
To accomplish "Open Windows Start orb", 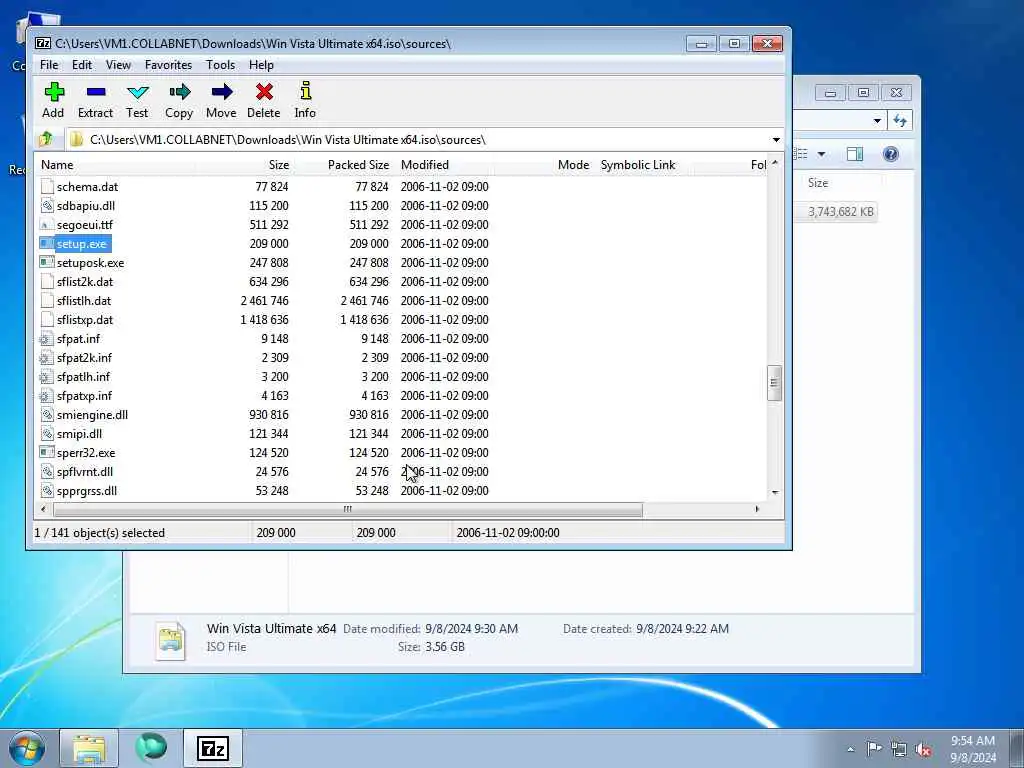I will click(27, 748).
